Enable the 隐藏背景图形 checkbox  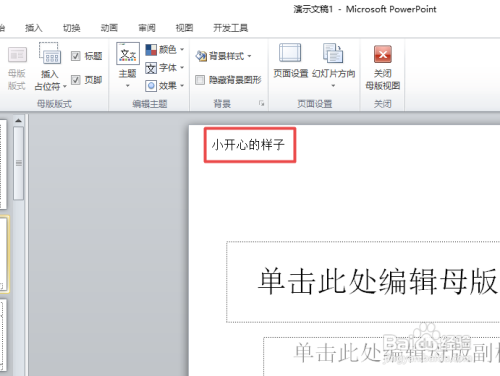(200, 80)
